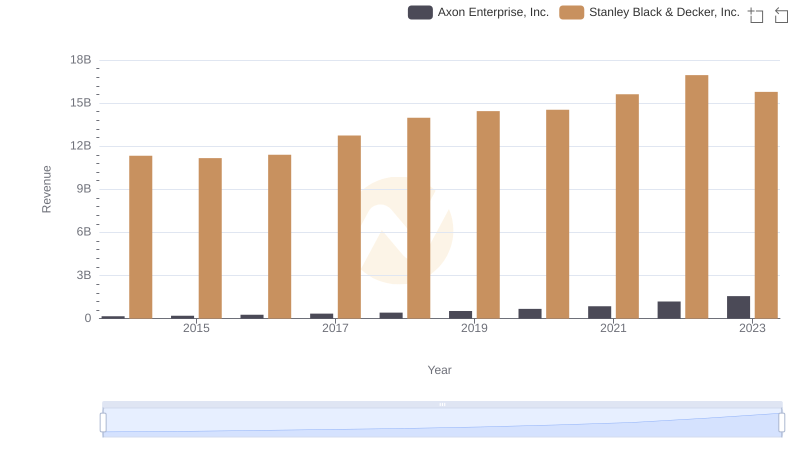Click the data zoom slider area
This screenshot has height=461, width=800.
(442, 423)
